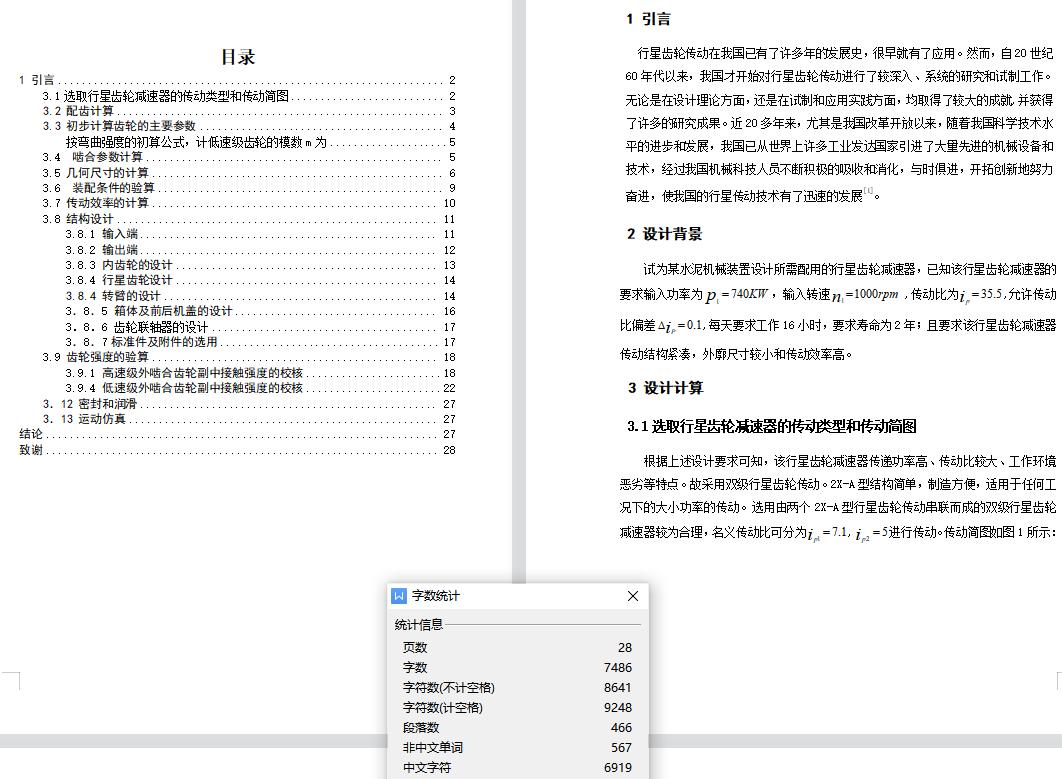
Task: Jump to TOC entry 3.2 配齿计算
Action: (x=78, y=111)
